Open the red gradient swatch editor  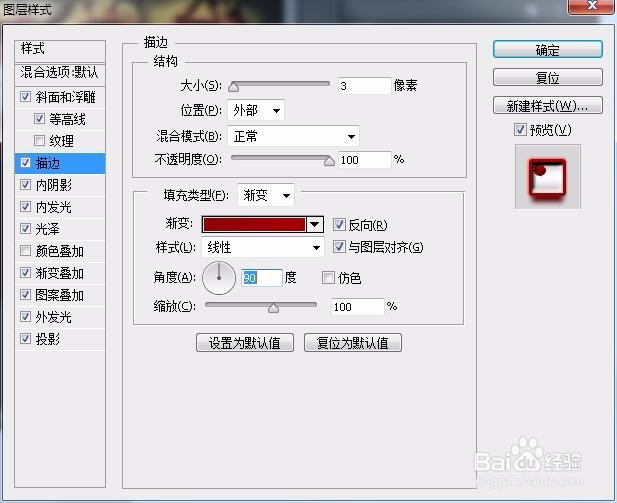[x=254, y=225]
